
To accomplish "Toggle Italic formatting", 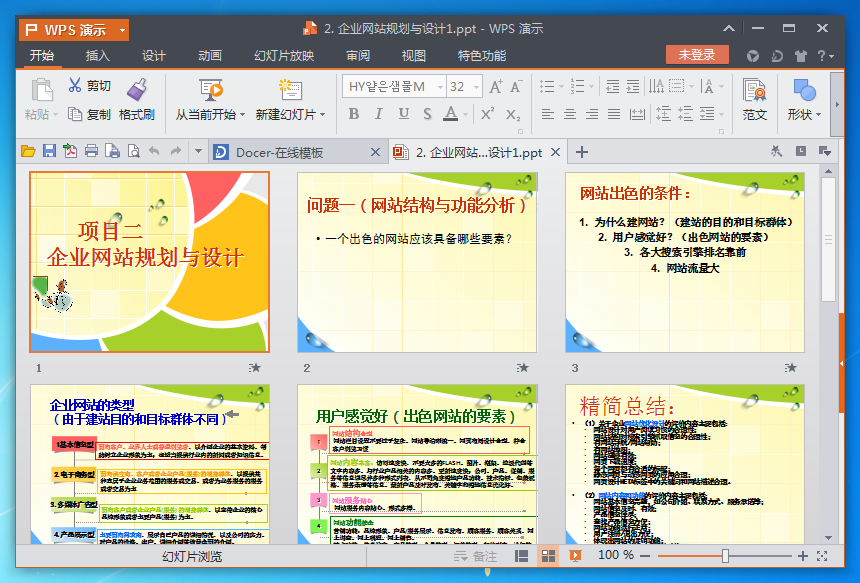I will (378, 114).
